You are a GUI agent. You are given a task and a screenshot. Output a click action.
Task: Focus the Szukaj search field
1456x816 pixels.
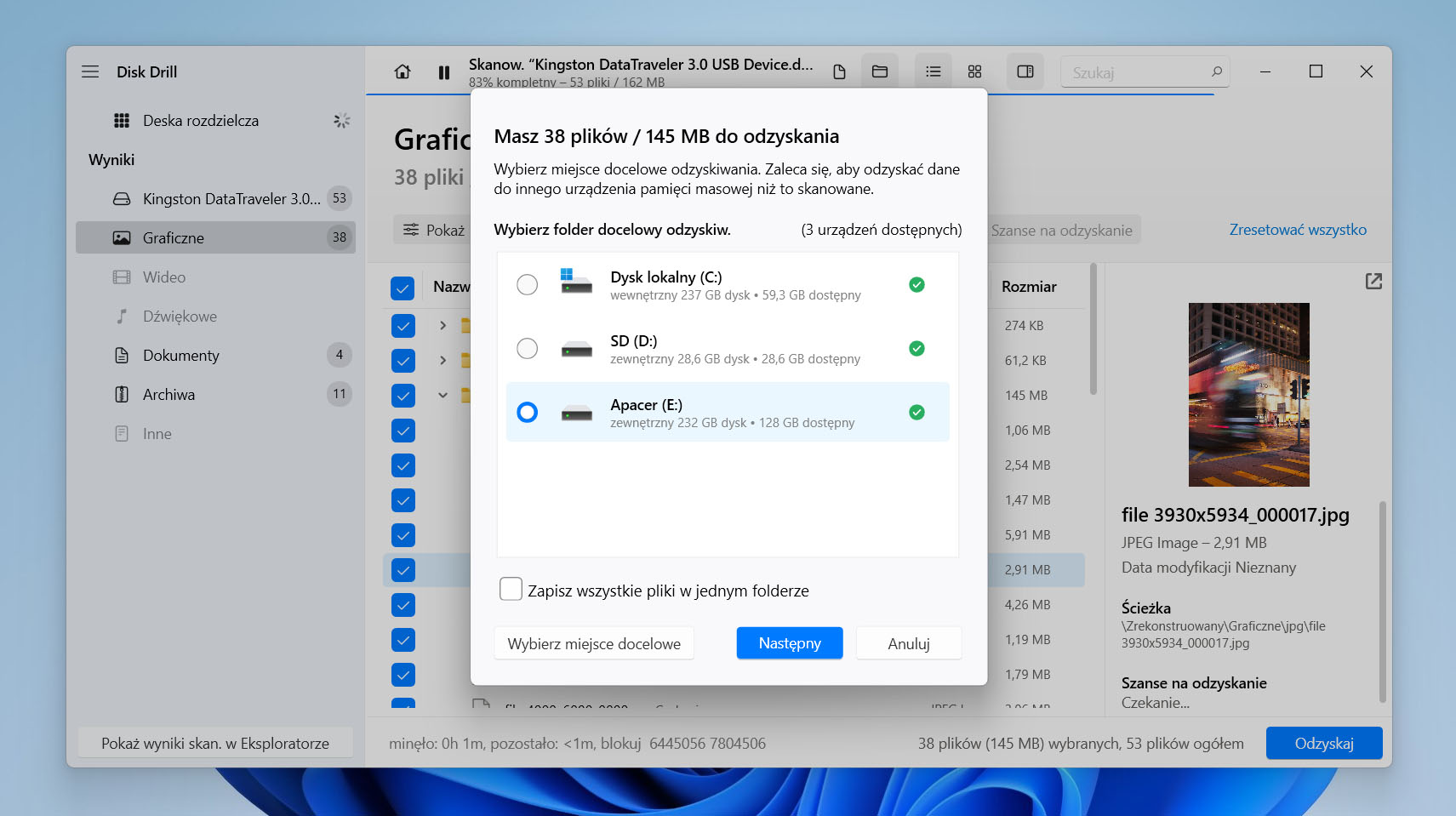pyautogui.click(x=1145, y=72)
